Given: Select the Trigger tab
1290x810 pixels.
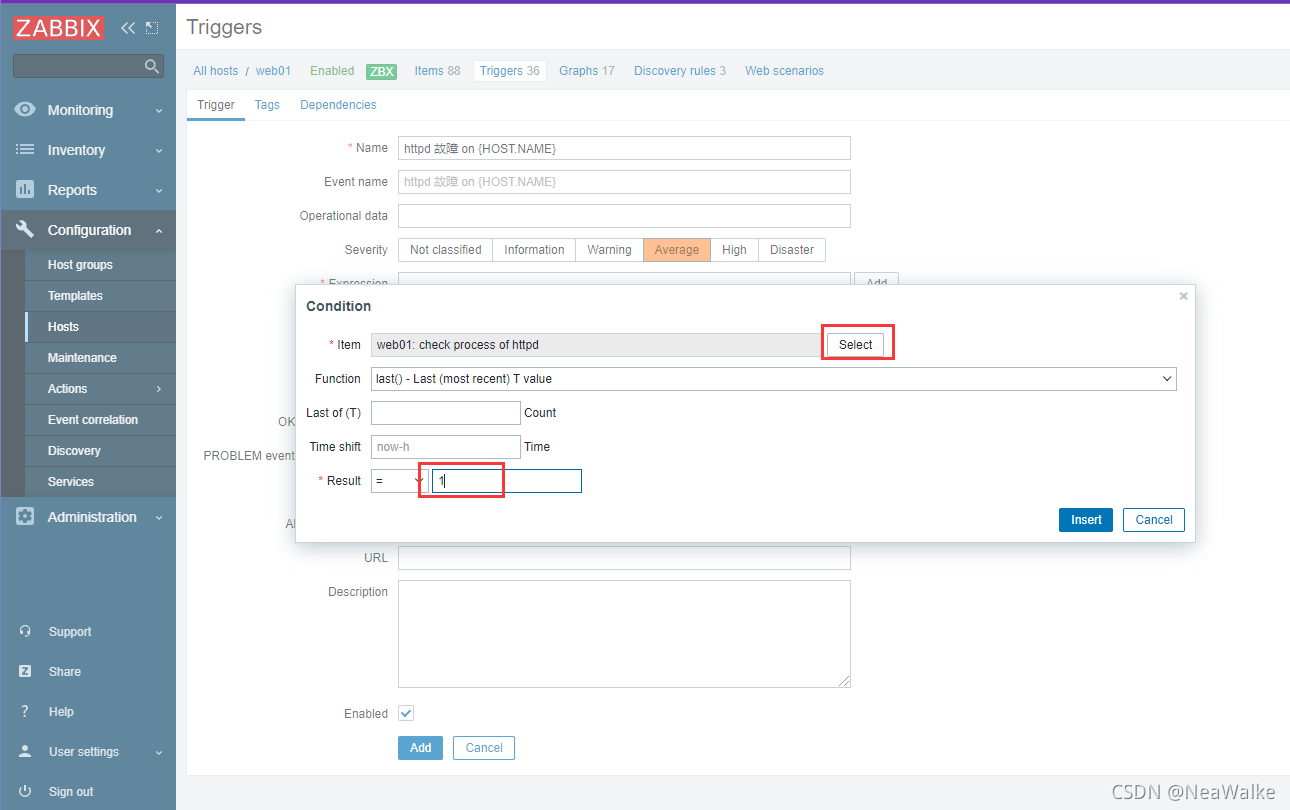Looking at the screenshot, I should pos(216,105).
